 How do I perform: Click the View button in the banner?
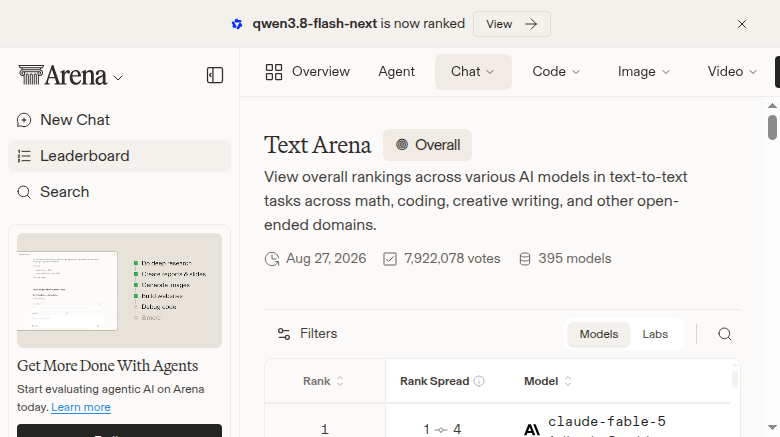coord(511,24)
